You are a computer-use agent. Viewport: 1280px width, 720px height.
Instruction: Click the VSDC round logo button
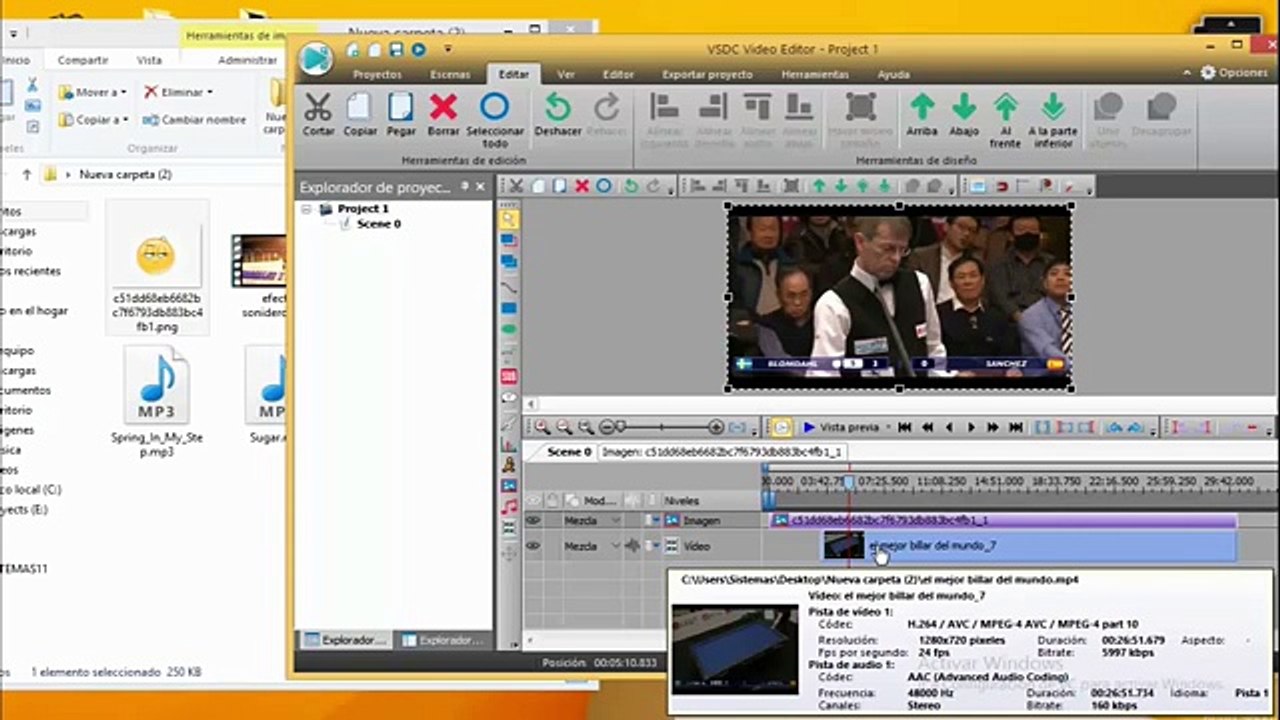[x=316, y=58]
